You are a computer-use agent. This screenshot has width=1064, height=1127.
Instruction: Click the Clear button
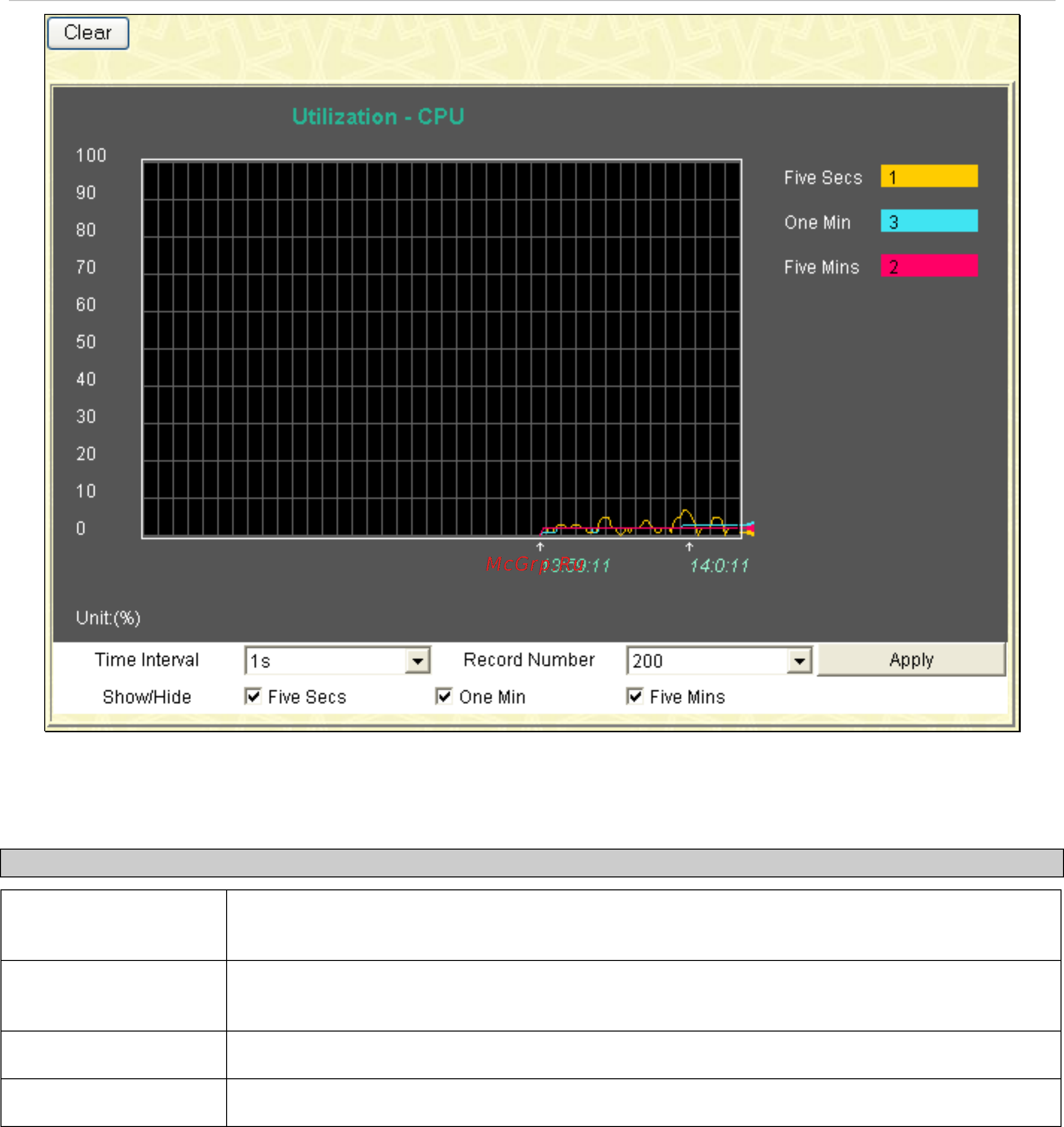pyautogui.click(x=88, y=33)
